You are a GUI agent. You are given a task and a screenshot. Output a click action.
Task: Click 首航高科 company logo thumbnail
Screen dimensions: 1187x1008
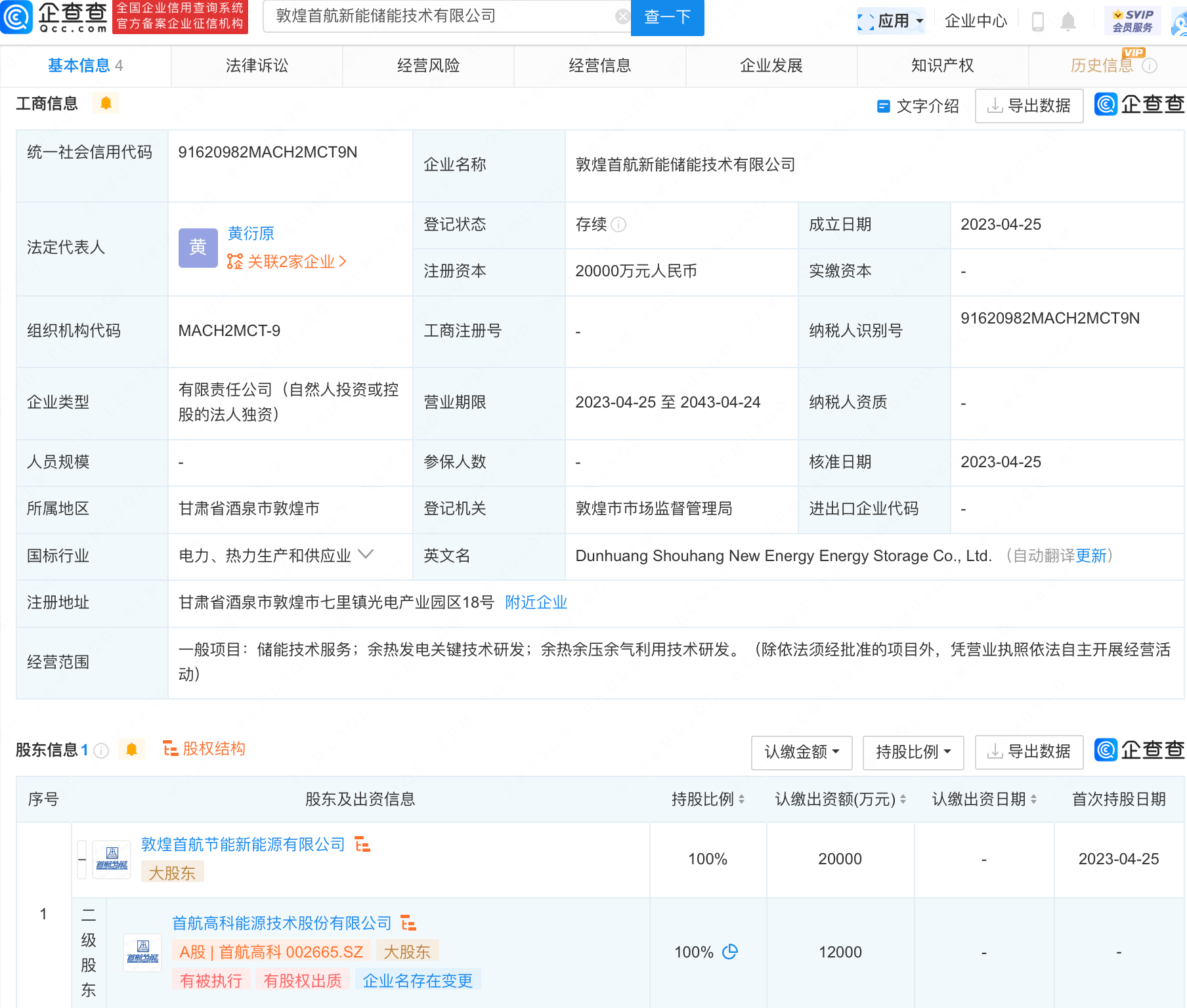(142, 953)
